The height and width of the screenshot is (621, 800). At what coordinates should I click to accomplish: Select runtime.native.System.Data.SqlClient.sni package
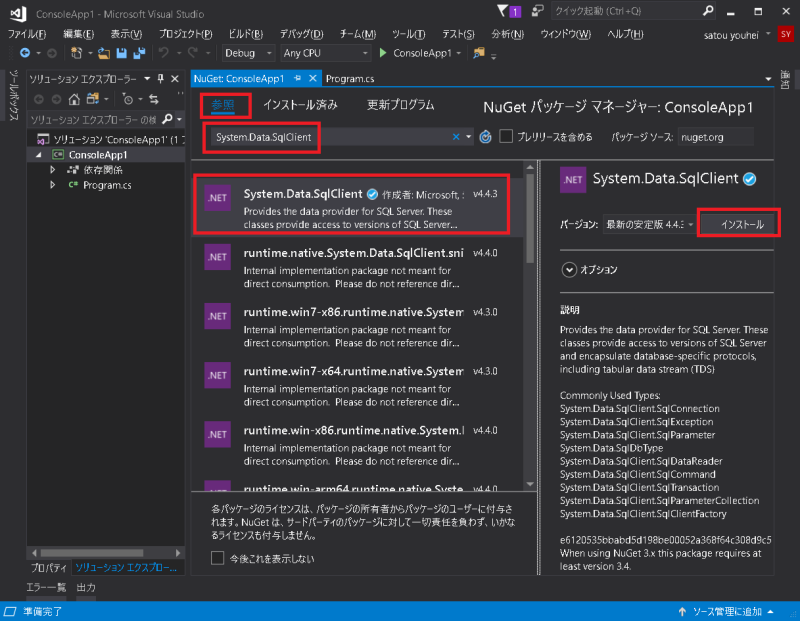click(357, 267)
